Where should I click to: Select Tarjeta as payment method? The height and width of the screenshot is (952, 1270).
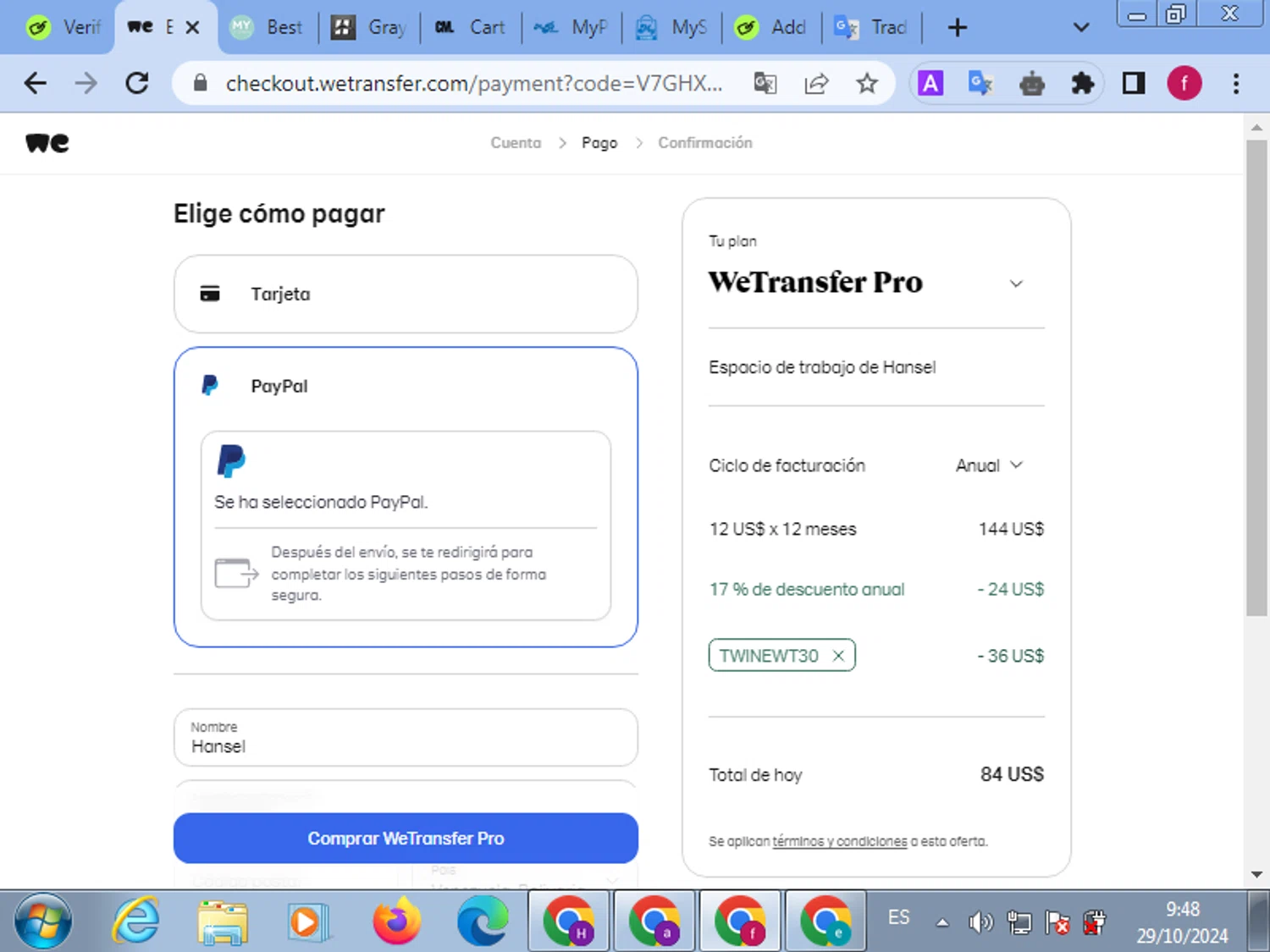tap(406, 294)
